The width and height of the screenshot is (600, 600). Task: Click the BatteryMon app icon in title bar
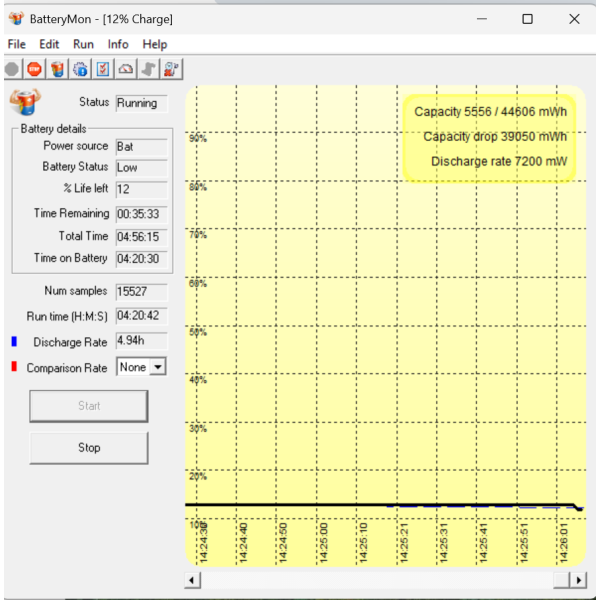click(16, 18)
